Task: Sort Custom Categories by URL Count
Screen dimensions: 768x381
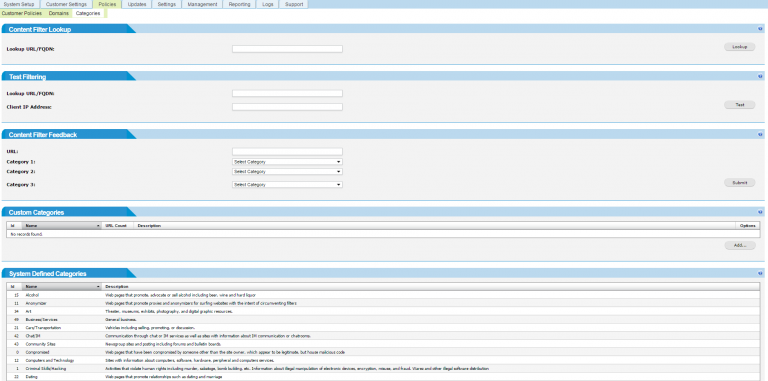Action: tap(118, 226)
